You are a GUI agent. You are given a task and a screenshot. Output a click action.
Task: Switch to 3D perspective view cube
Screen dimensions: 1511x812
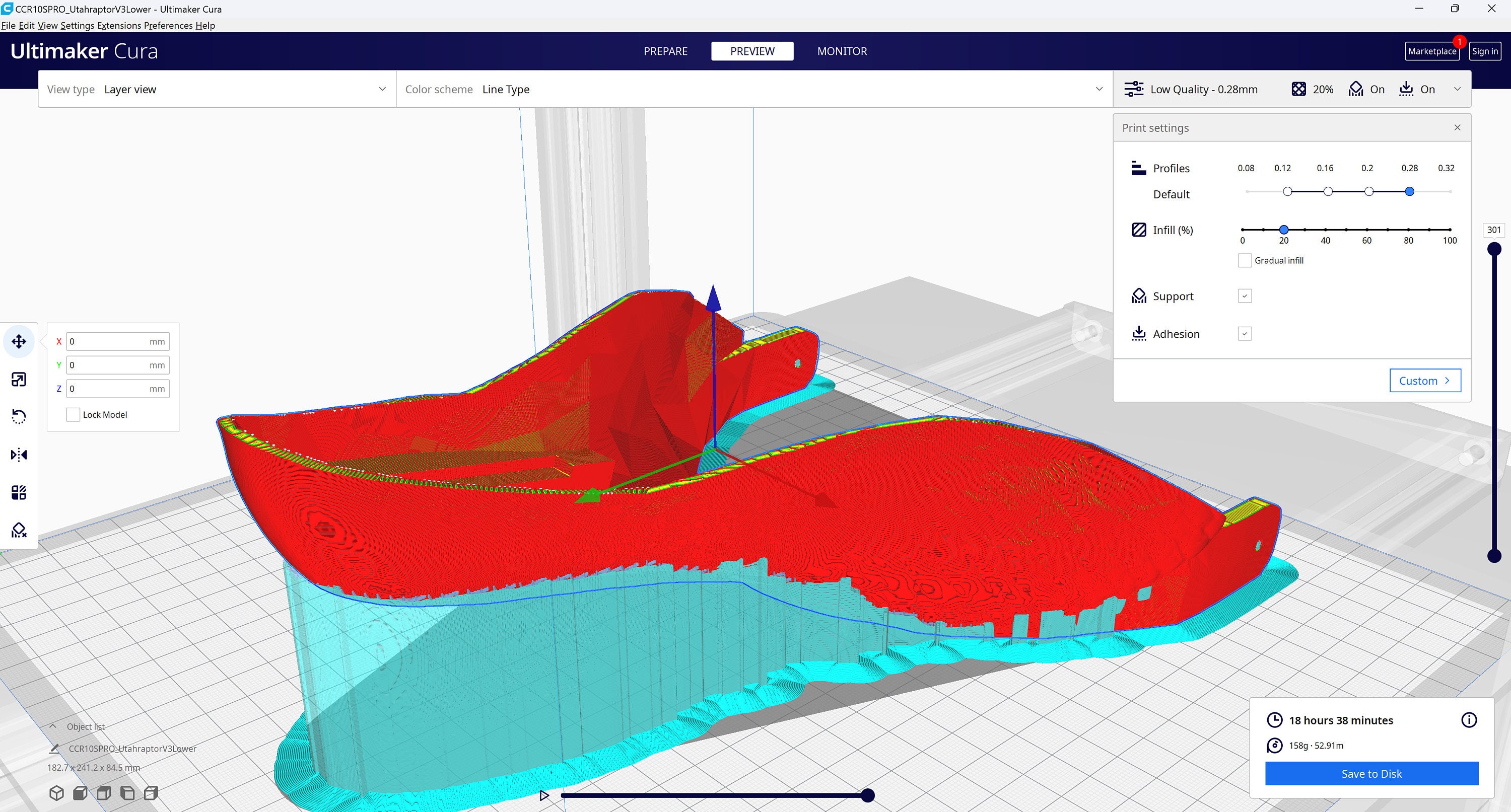point(56,793)
